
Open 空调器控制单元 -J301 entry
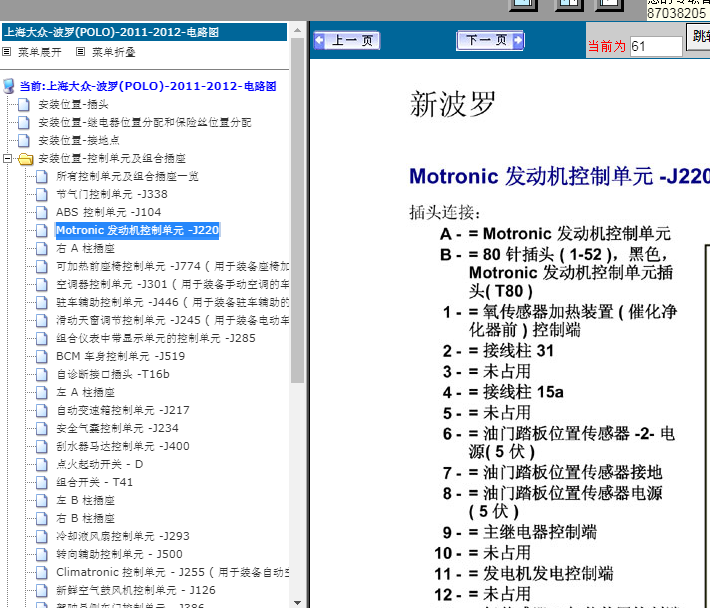click(173, 284)
